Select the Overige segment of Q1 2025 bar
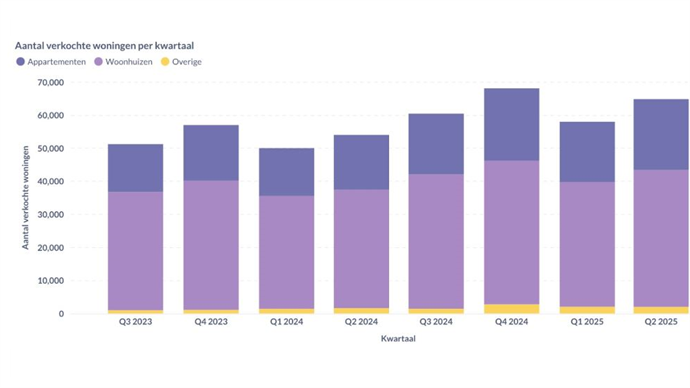690x388 pixels. click(x=587, y=310)
